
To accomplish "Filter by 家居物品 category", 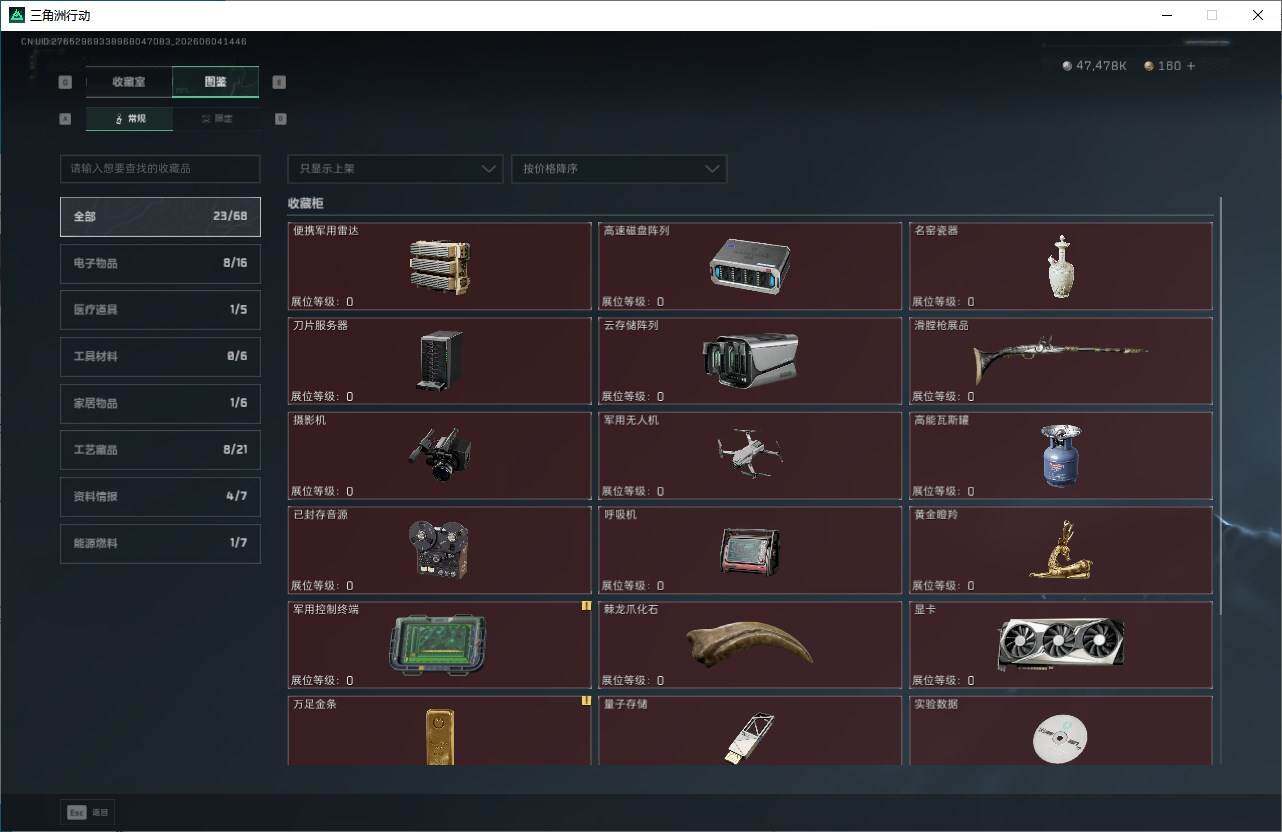I will 160,403.
